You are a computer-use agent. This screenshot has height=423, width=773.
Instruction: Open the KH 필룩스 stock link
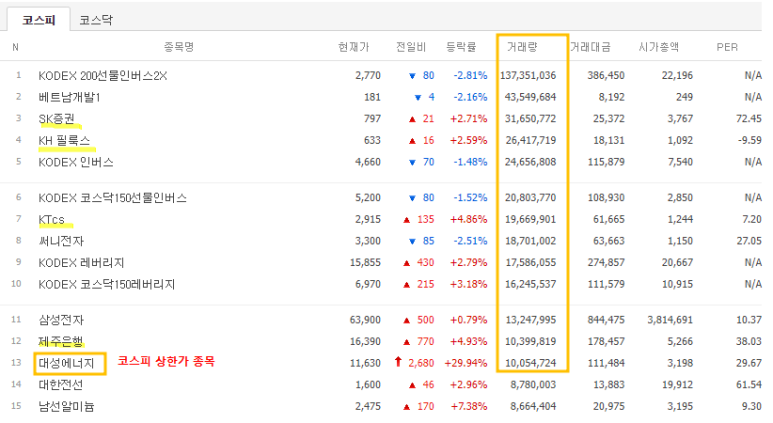pyautogui.click(x=65, y=141)
